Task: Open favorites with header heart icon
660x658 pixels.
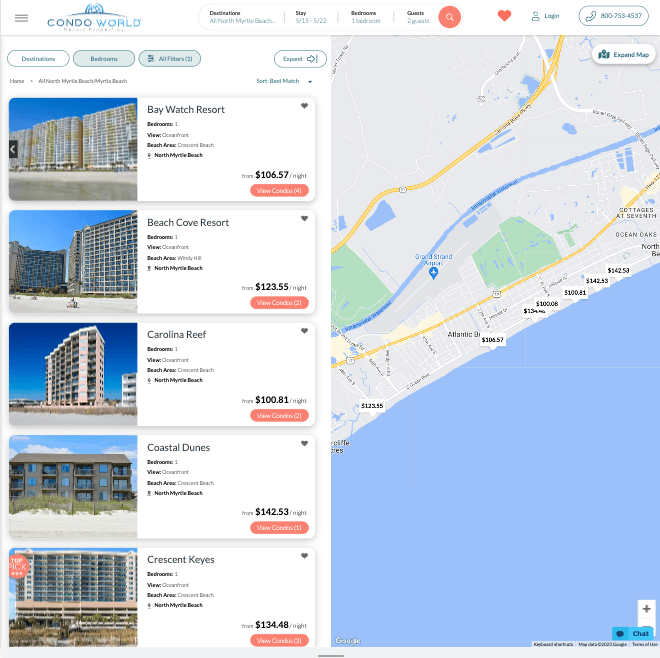Action: pyautogui.click(x=504, y=16)
